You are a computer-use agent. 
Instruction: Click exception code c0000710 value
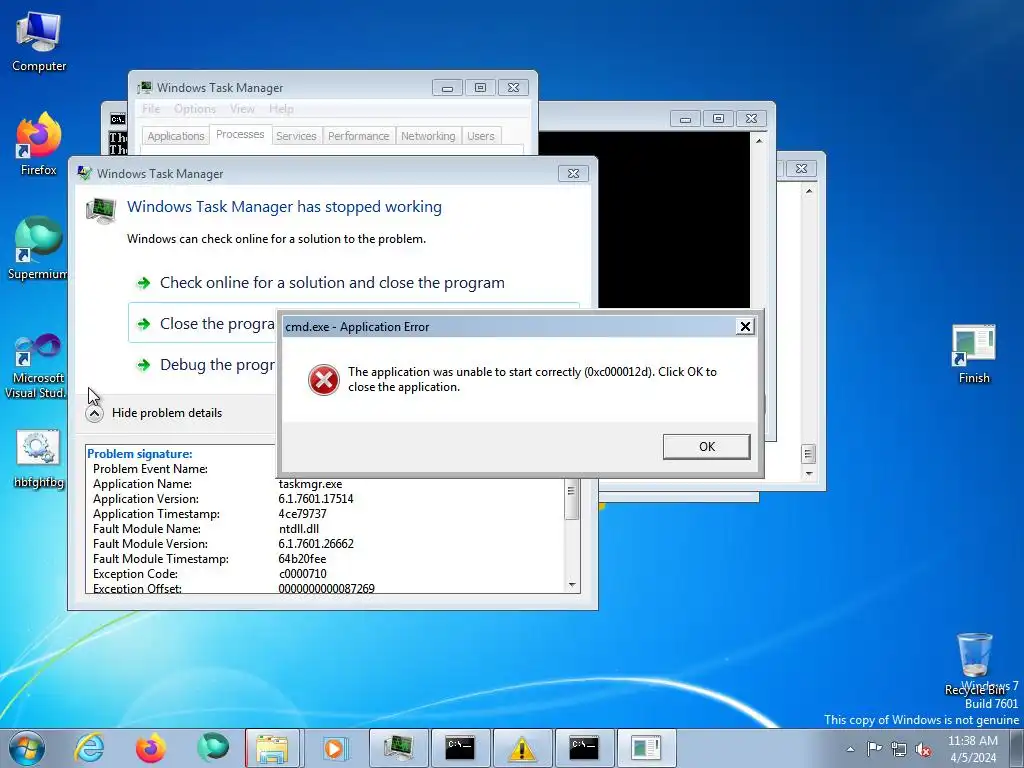[x=302, y=574]
